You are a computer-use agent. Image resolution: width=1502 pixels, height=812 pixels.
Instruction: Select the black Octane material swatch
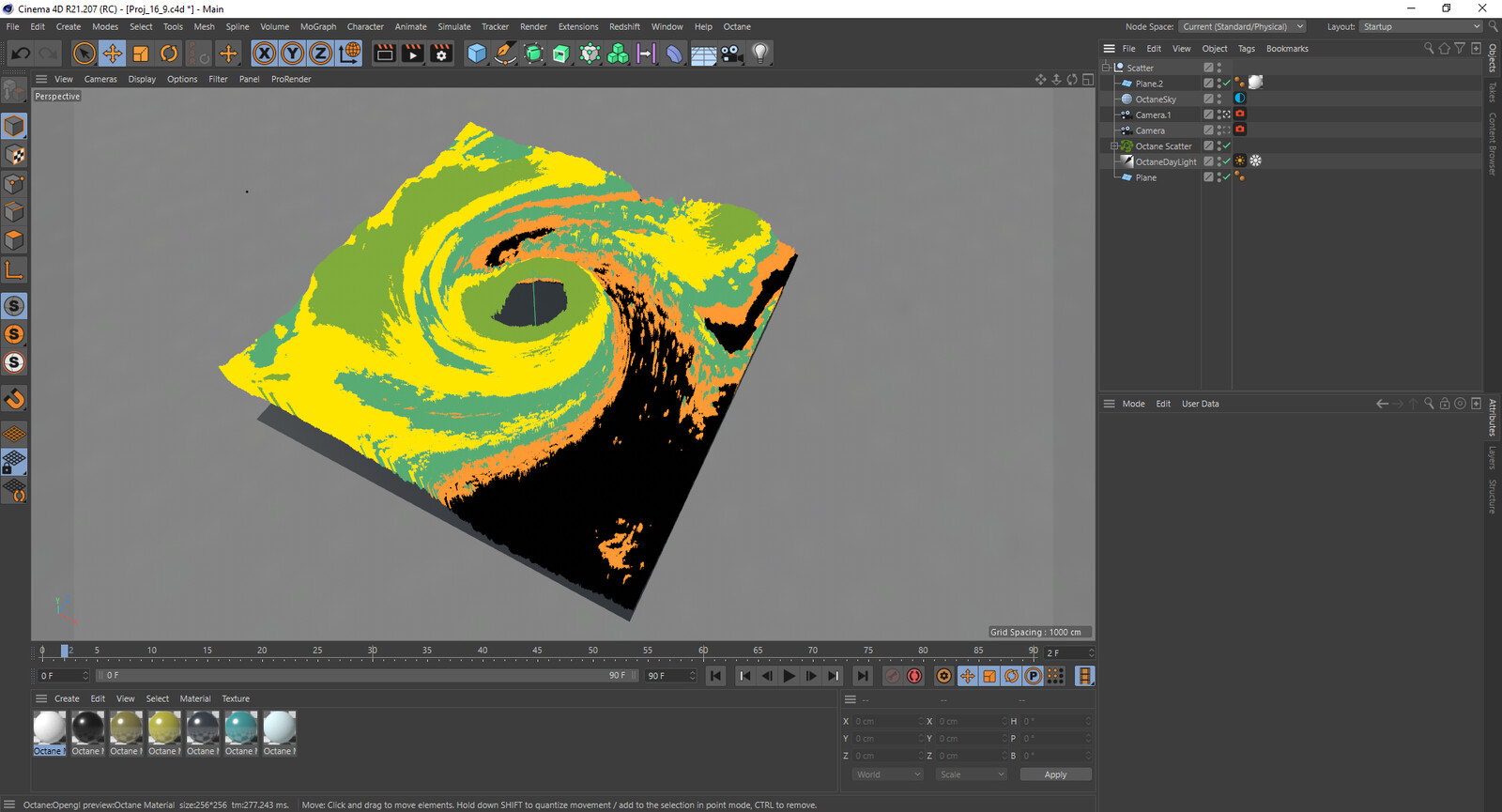(87, 728)
